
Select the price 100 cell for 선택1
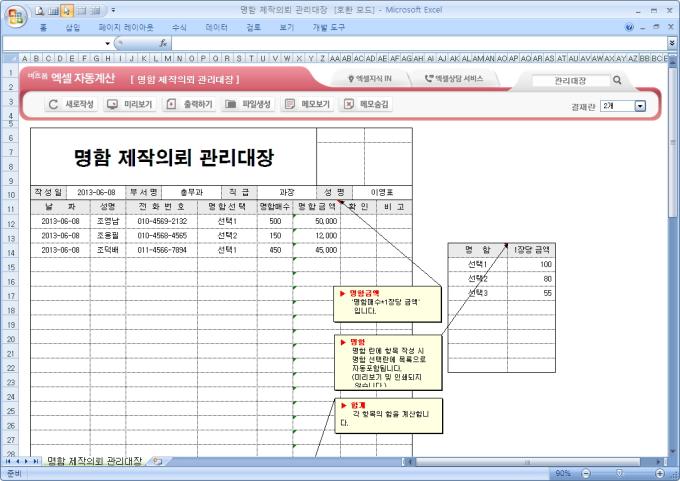click(x=531, y=264)
